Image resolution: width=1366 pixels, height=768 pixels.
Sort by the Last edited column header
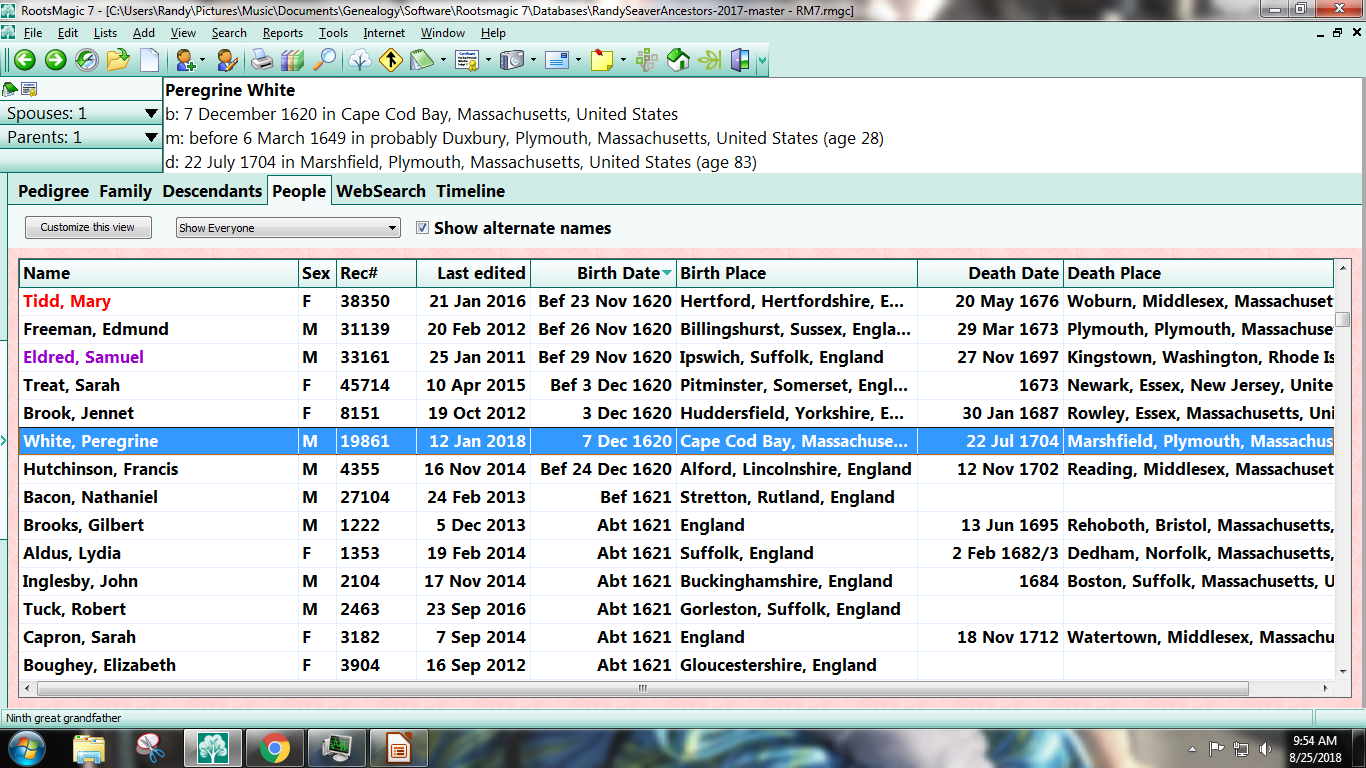coord(473,273)
